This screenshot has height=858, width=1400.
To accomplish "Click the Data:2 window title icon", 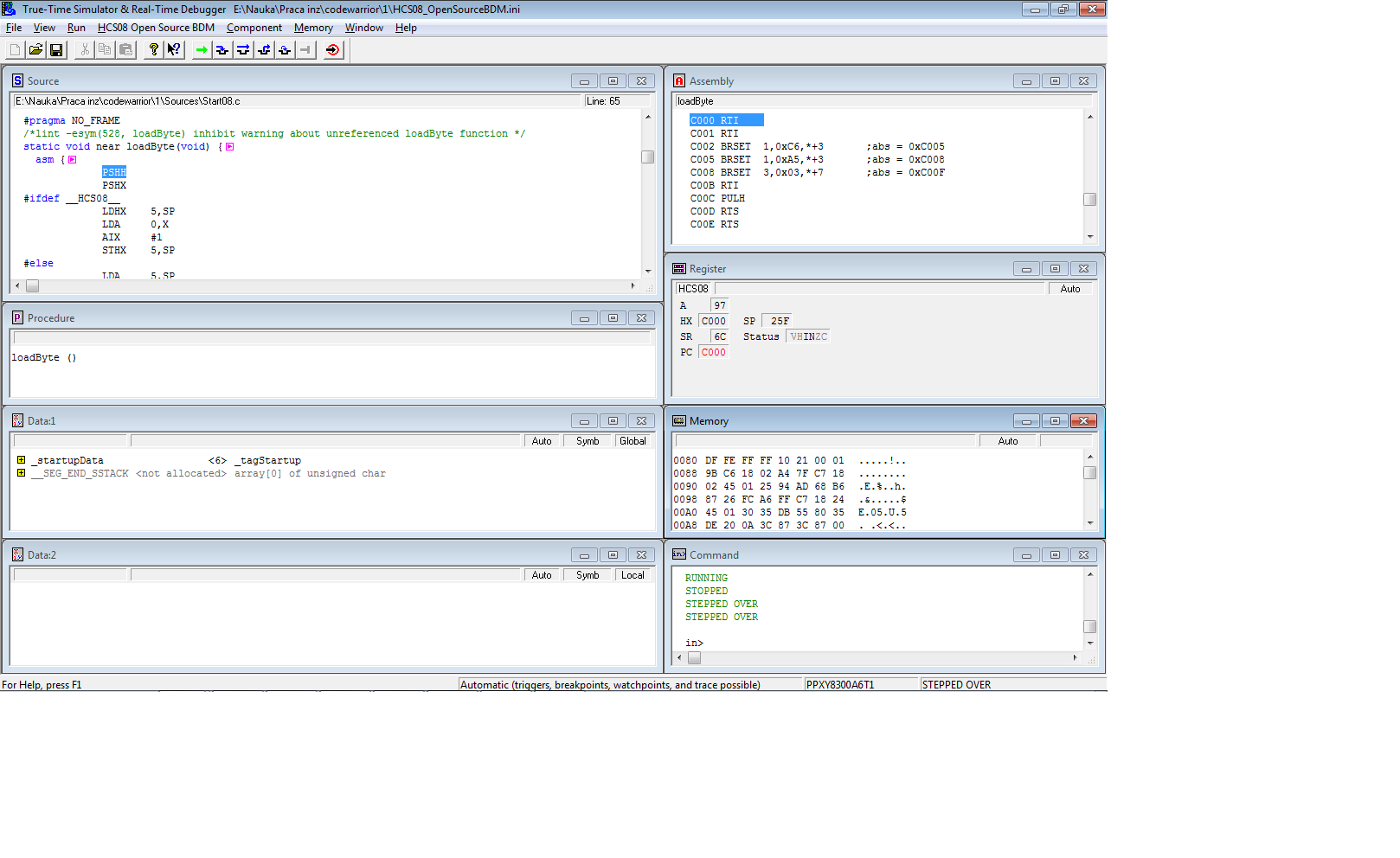I will click(17, 554).
